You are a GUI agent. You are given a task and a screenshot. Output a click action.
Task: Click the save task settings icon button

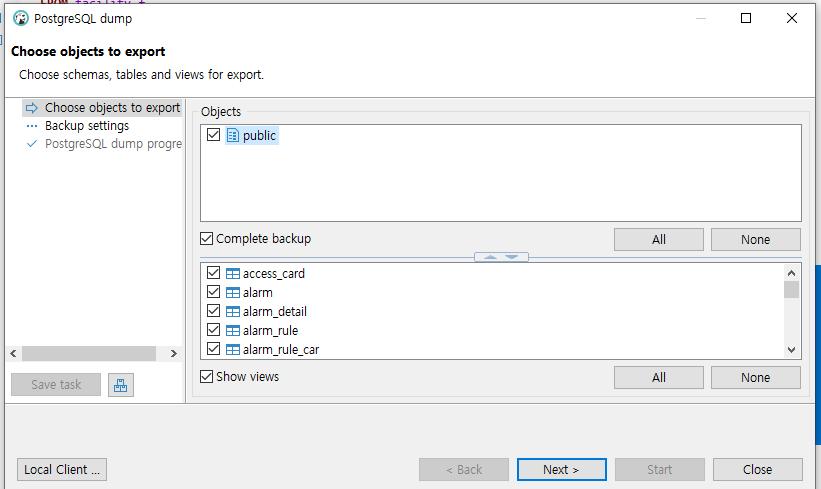(x=121, y=385)
